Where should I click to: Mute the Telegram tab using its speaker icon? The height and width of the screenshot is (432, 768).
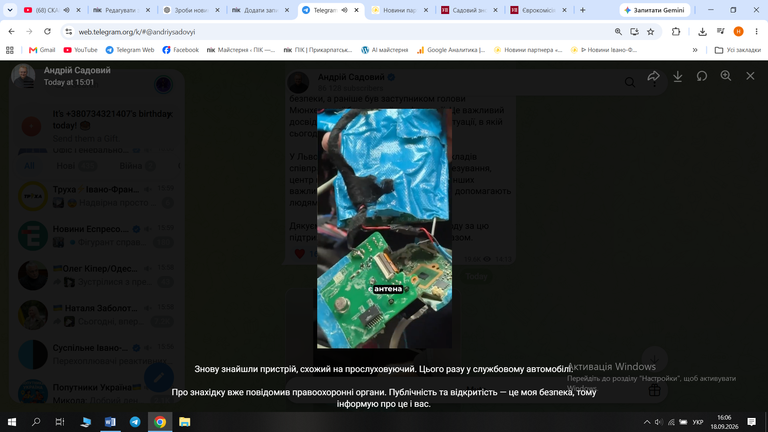pyautogui.click(x=344, y=10)
